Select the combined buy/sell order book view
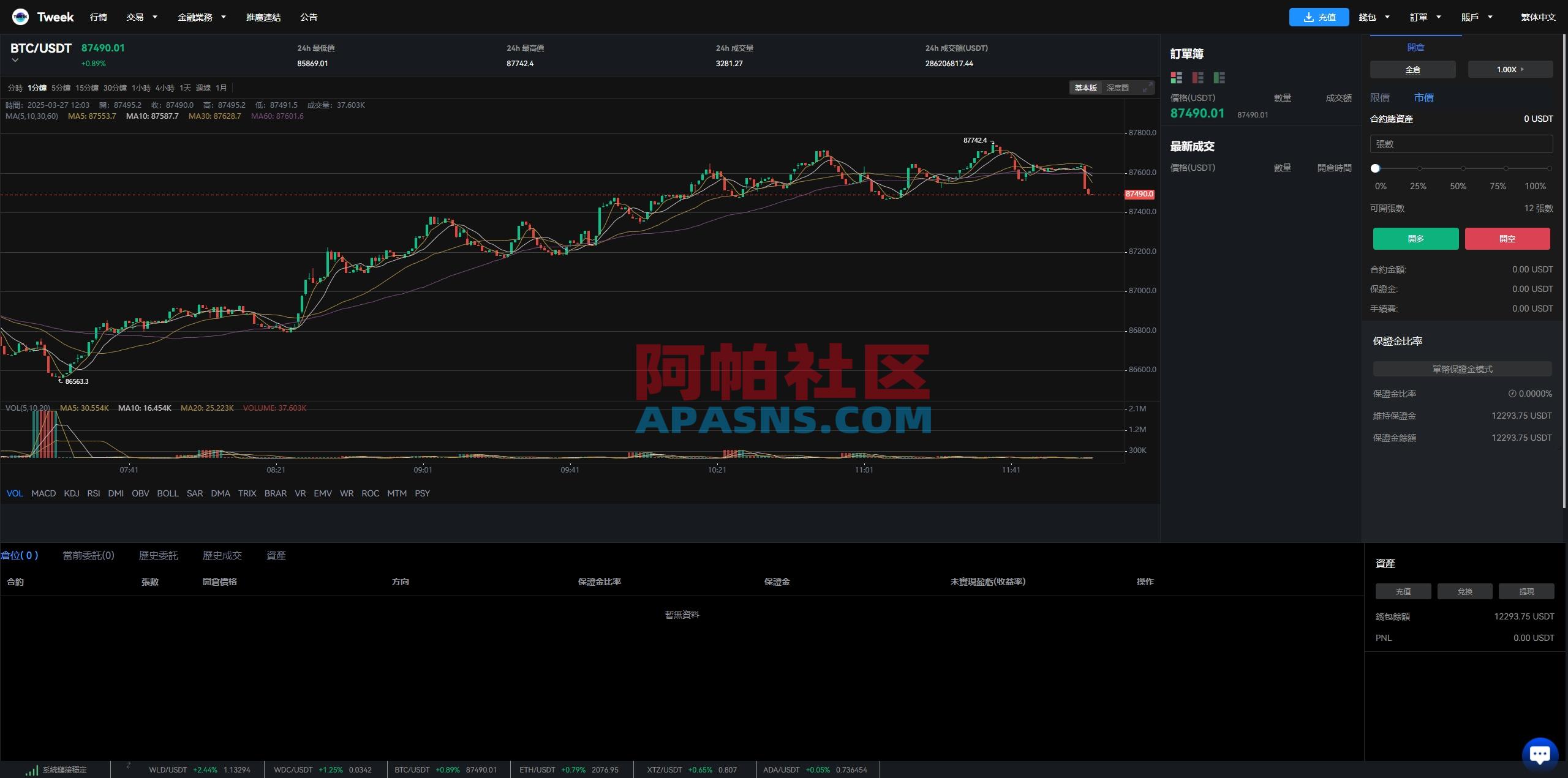Screen dimensions: 1568x778 click(x=1176, y=78)
